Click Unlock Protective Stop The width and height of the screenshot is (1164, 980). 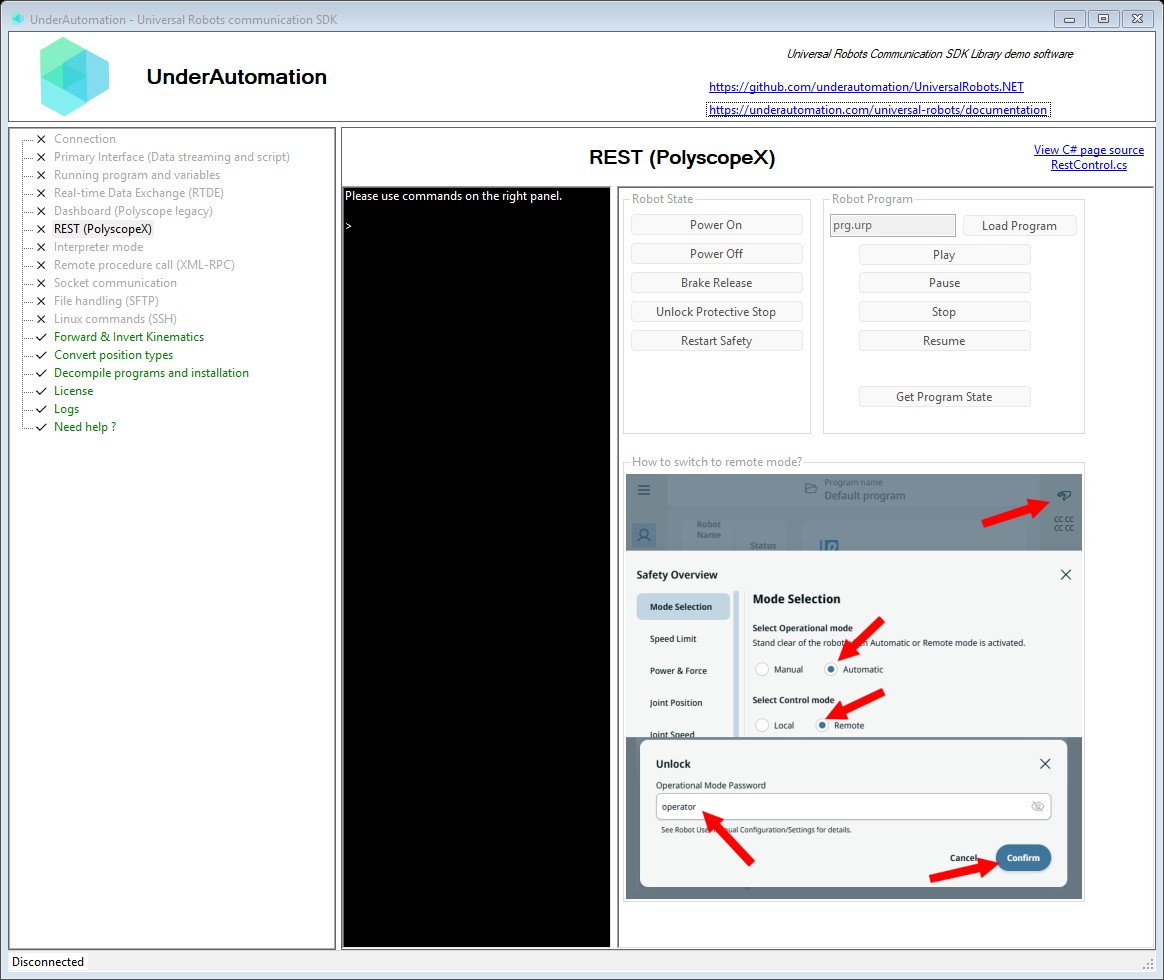point(716,312)
